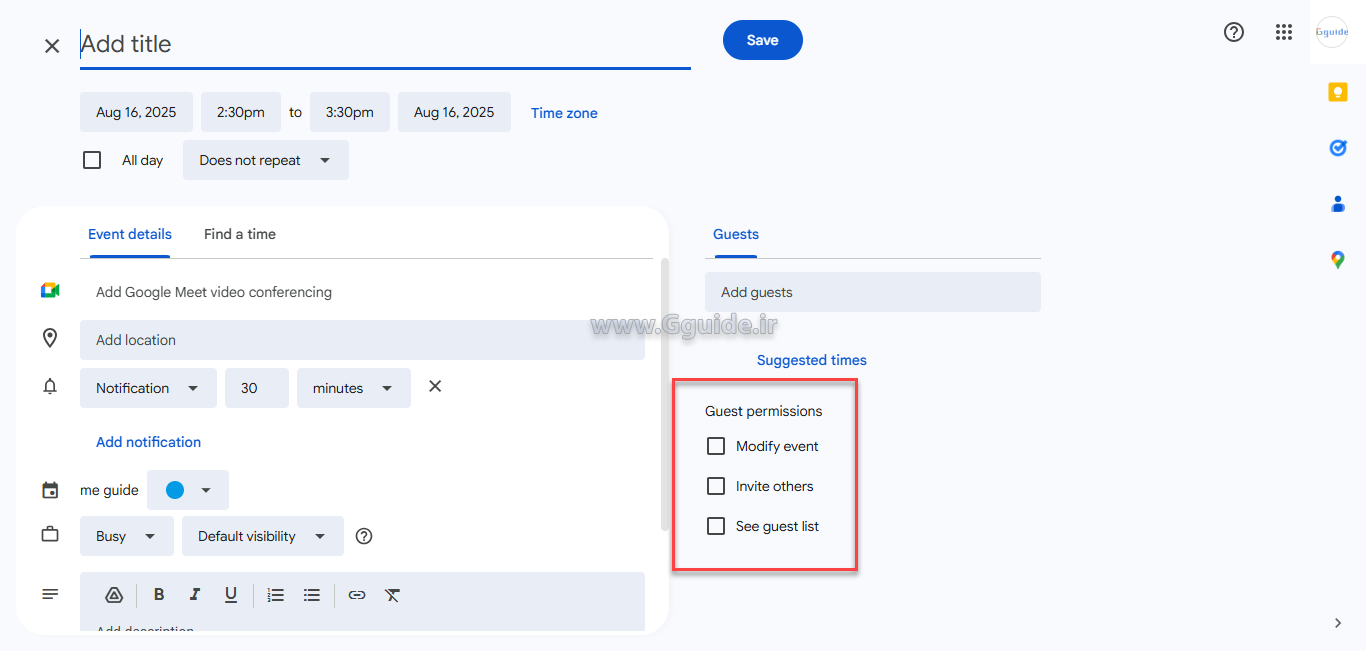The image size is (1366, 651).
Task: Open the Default visibility dropdown
Action: [x=262, y=536]
